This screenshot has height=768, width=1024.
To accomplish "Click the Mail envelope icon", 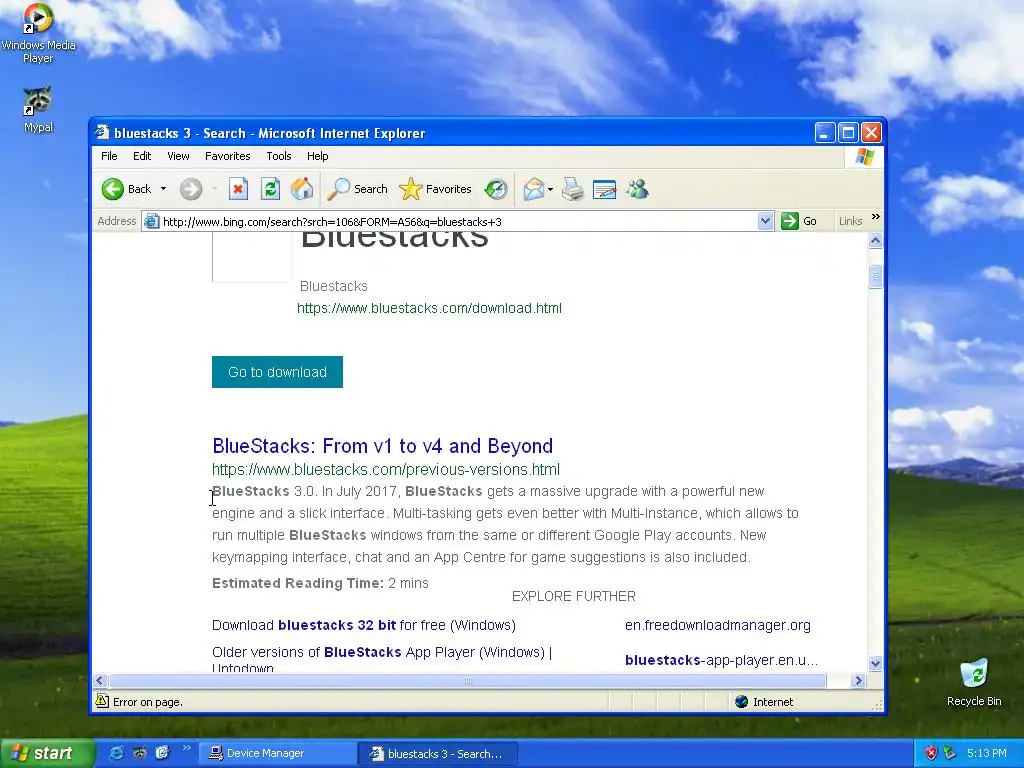I will tap(534, 189).
